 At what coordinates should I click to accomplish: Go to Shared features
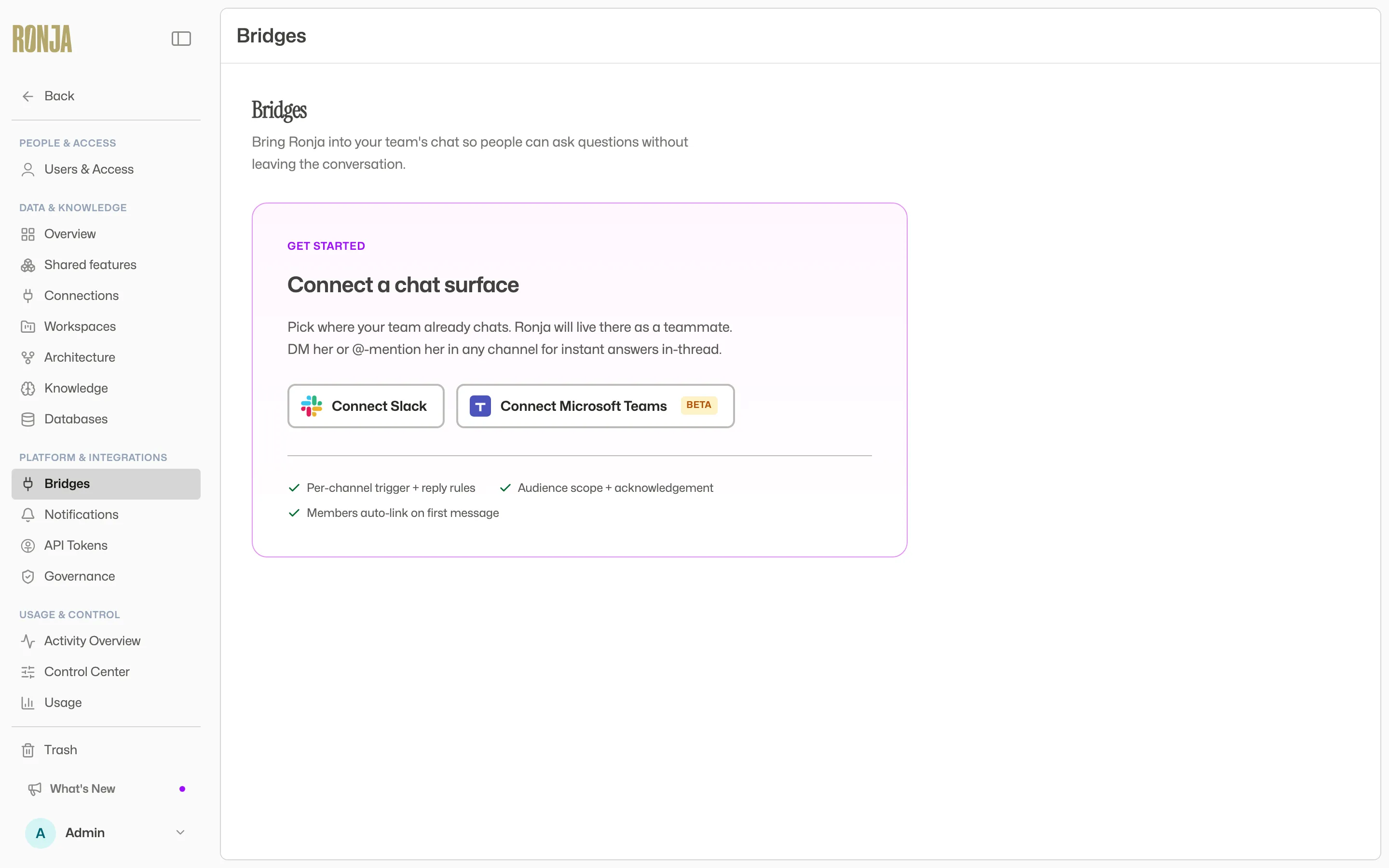tap(106, 265)
